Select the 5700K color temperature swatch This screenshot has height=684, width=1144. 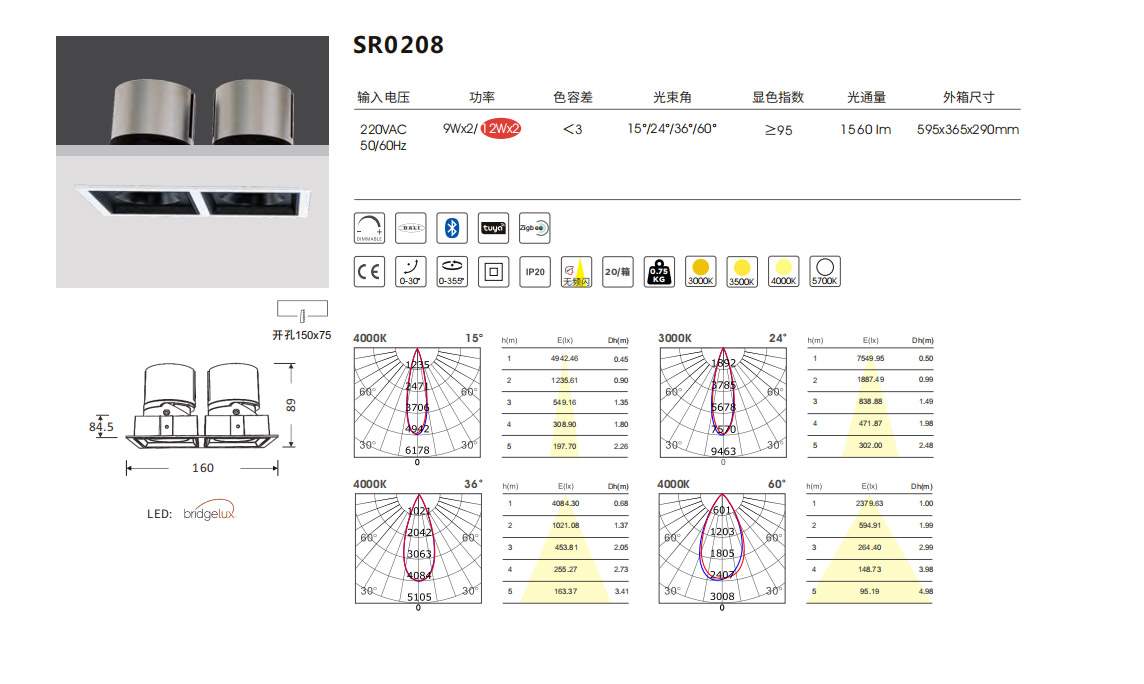(825, 272)
